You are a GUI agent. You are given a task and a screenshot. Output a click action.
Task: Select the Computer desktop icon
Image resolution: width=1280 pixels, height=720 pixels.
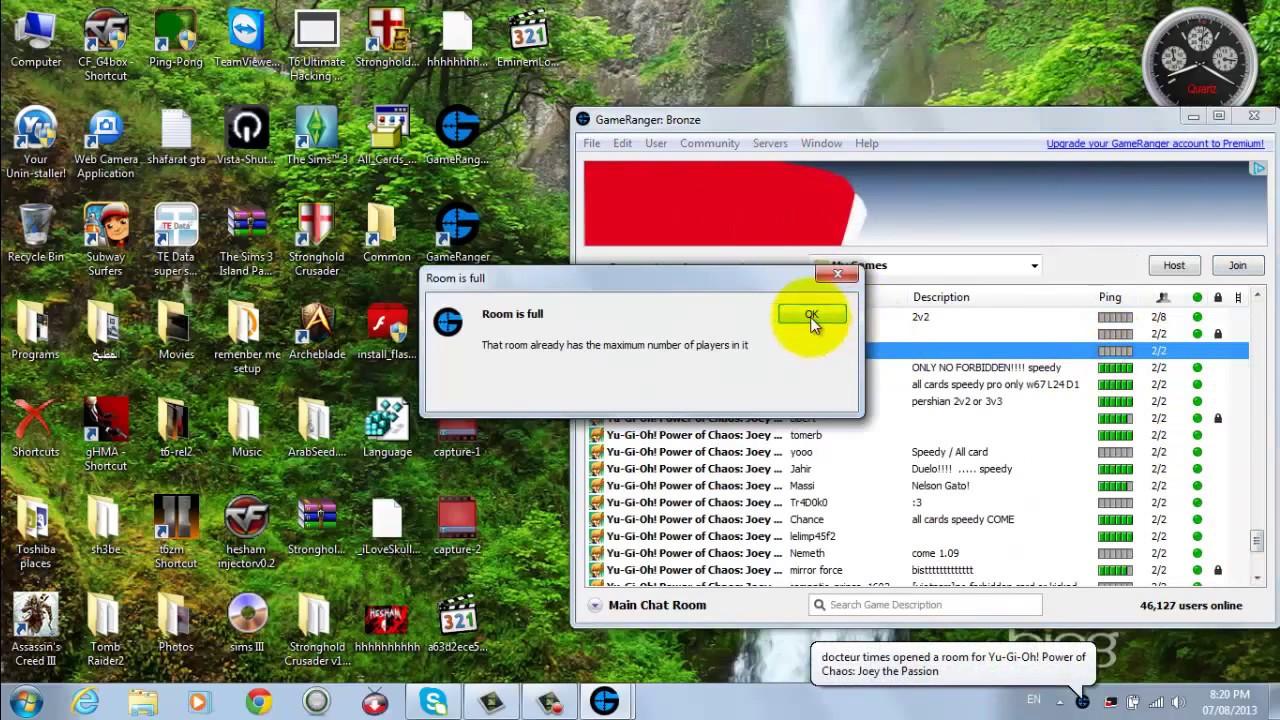36,40
